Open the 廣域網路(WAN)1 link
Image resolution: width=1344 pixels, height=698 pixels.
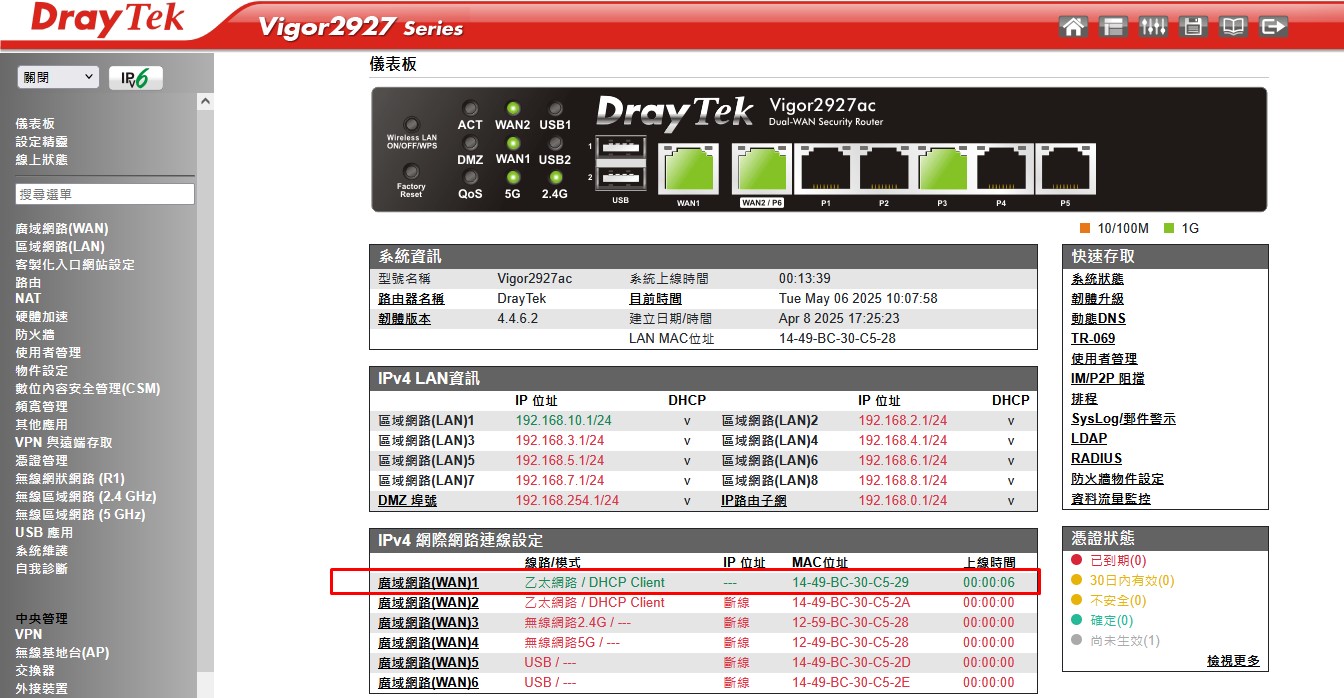428,582
